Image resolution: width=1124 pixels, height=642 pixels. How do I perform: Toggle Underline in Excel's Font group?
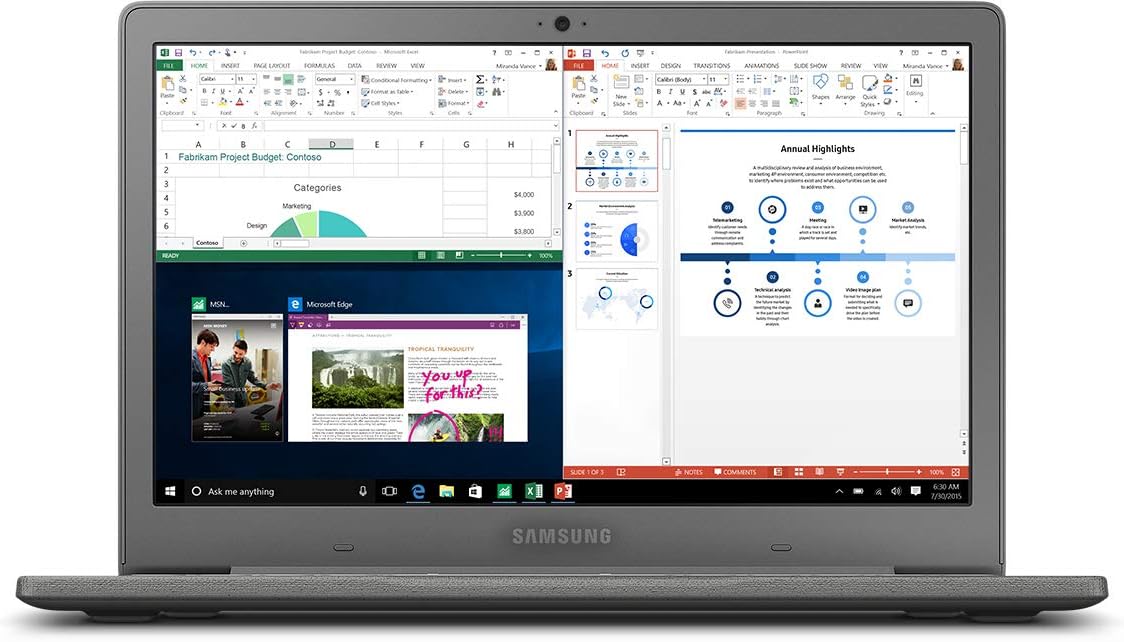(222, 91)
